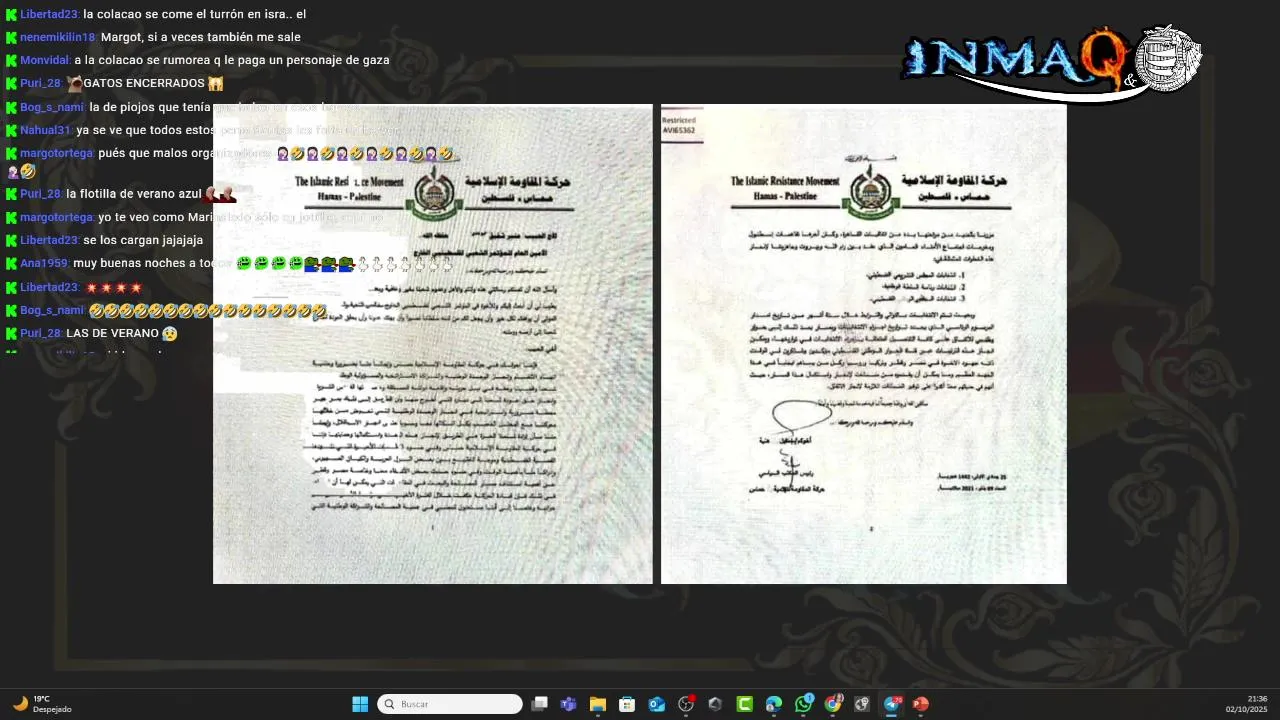Click Bog_s_nami on the laughing-emoji message

(52, 310)
